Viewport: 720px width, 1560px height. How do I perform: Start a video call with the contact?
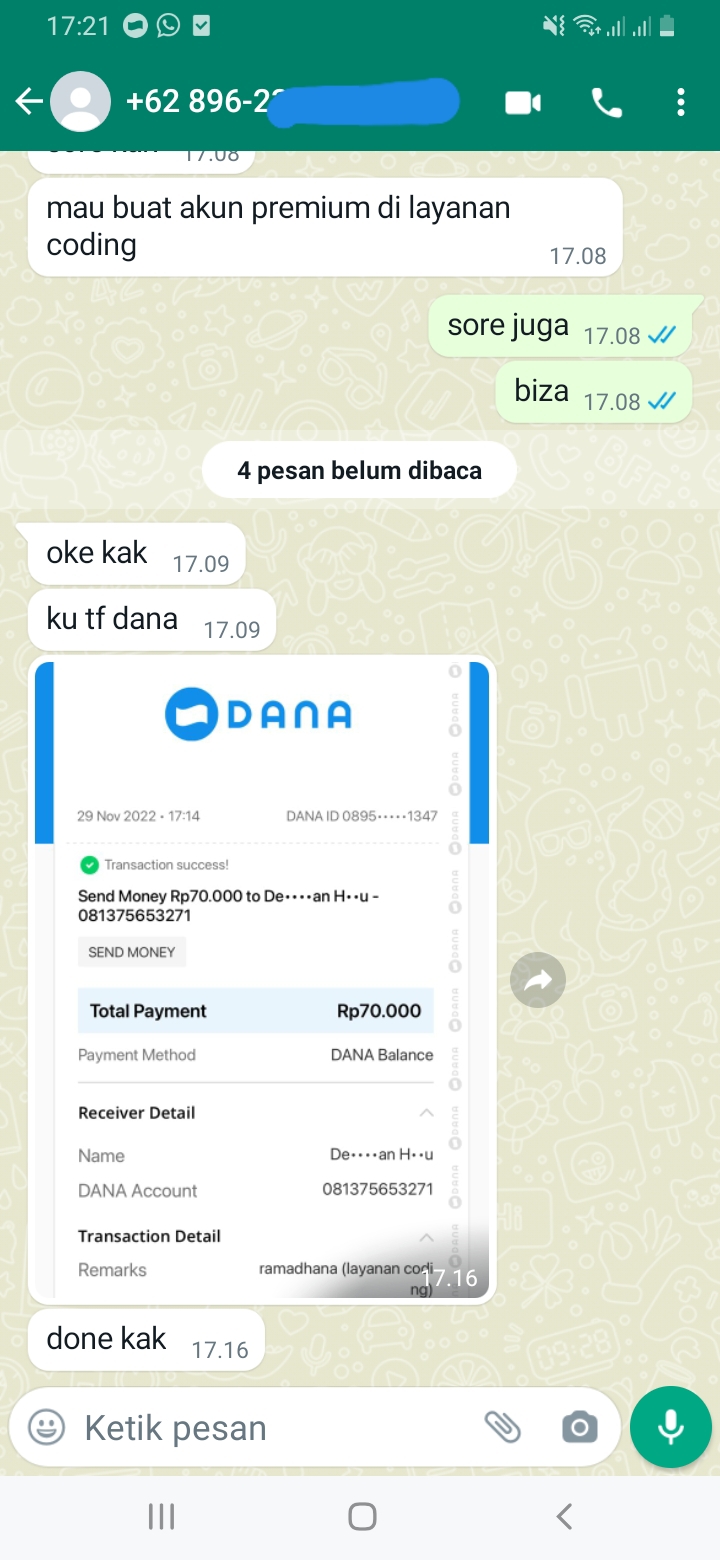click(523, 102)
